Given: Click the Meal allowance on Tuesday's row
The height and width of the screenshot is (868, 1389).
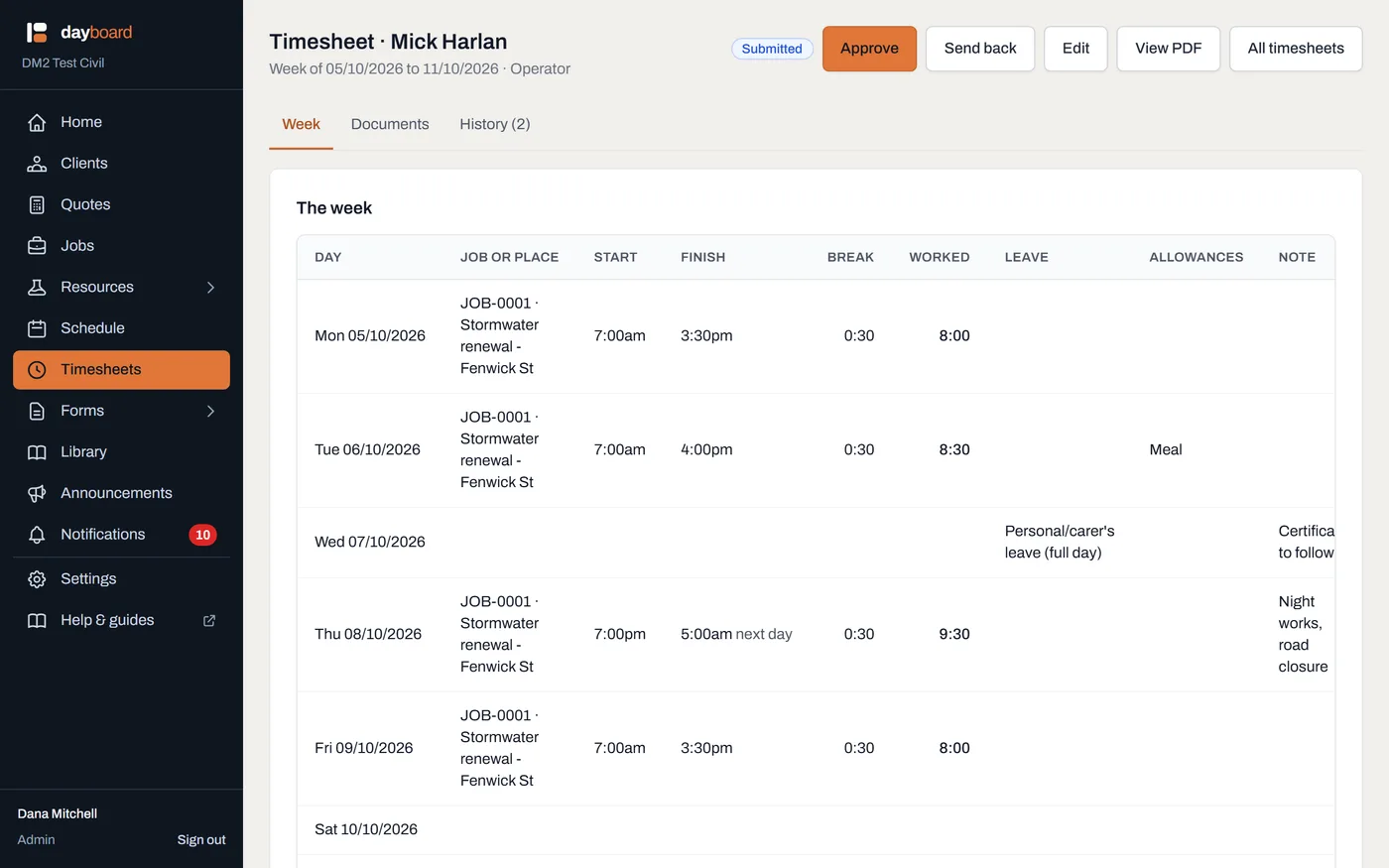Looking at the screenshot, I should [x=1166, y=449].
